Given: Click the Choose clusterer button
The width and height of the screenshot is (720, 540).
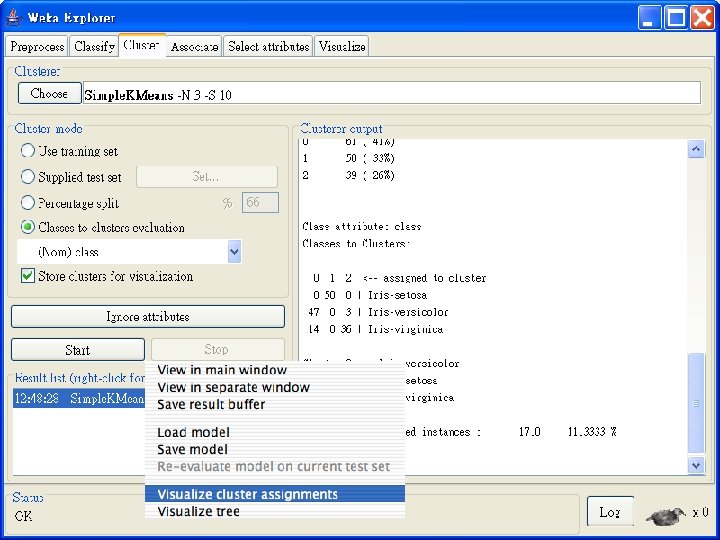Looking at the screenshot, I should pyautogui.click(x=50, y=93).
